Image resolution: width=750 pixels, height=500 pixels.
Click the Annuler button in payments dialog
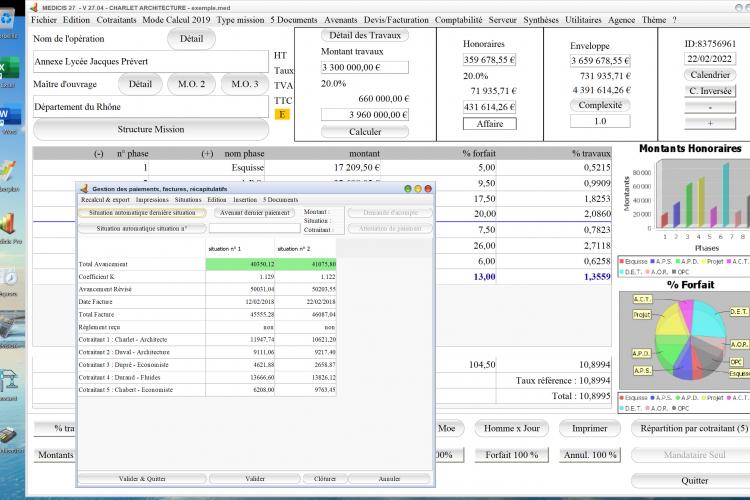point(389,478)
